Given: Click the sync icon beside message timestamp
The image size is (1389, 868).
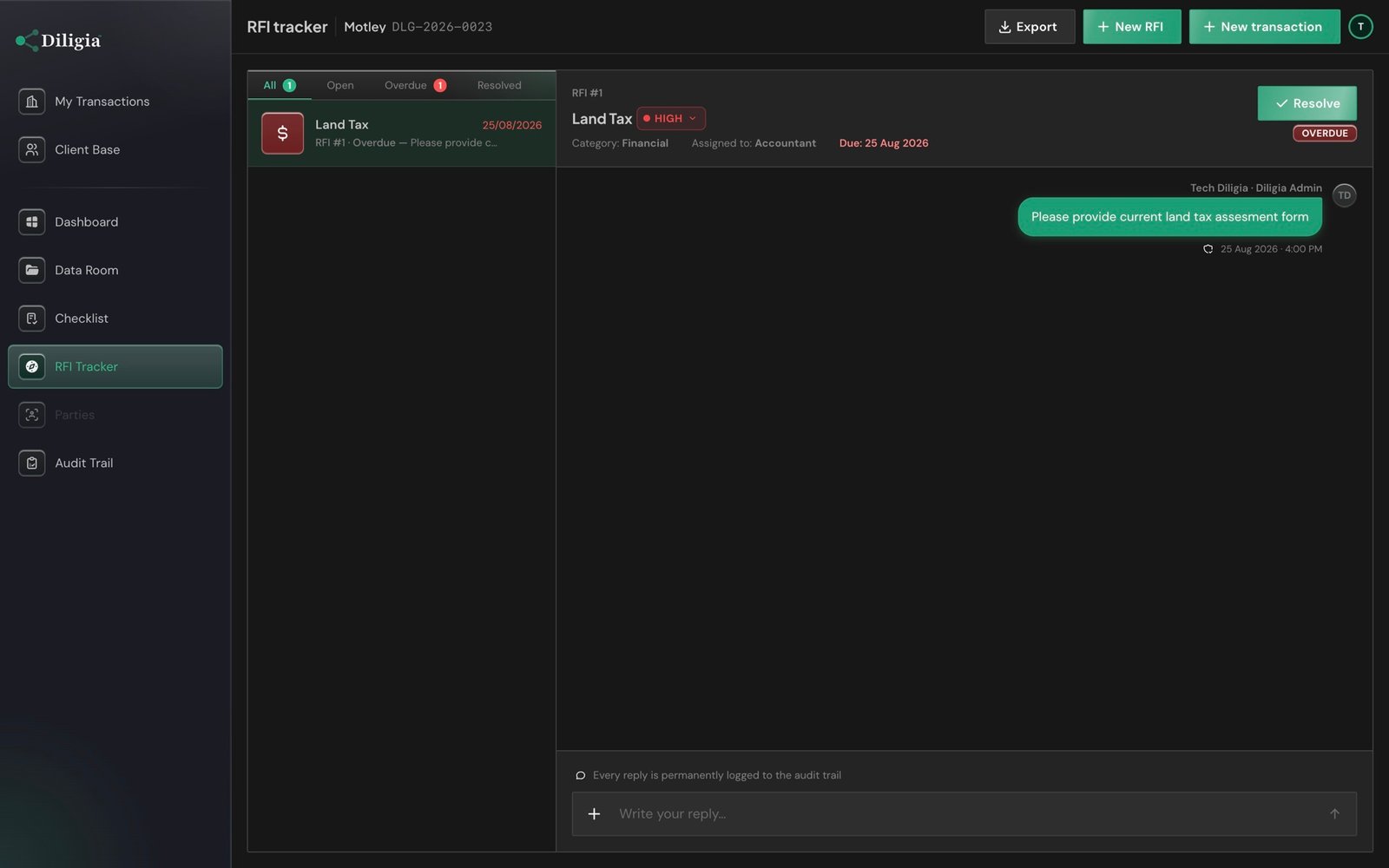Looking at the screenshot, I should pyautogui.click(x=1208, y=249).
